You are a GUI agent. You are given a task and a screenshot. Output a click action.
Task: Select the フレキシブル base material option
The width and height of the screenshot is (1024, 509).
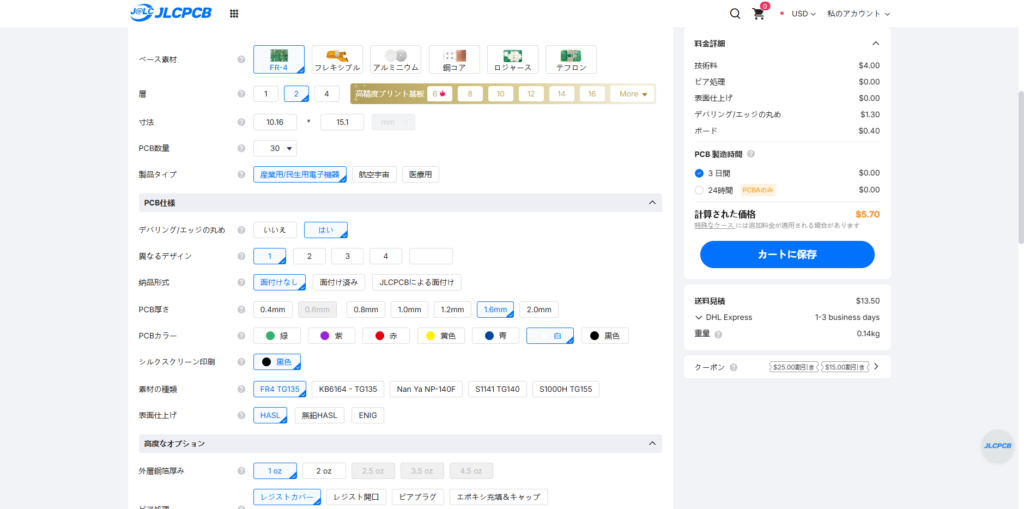point(337,59)
